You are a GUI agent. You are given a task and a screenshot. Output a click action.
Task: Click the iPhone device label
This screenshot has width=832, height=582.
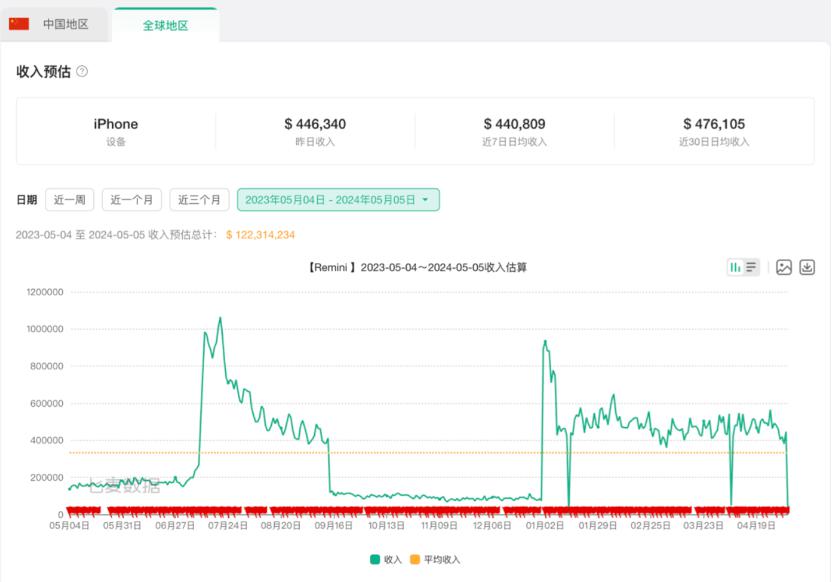(116, 124)
